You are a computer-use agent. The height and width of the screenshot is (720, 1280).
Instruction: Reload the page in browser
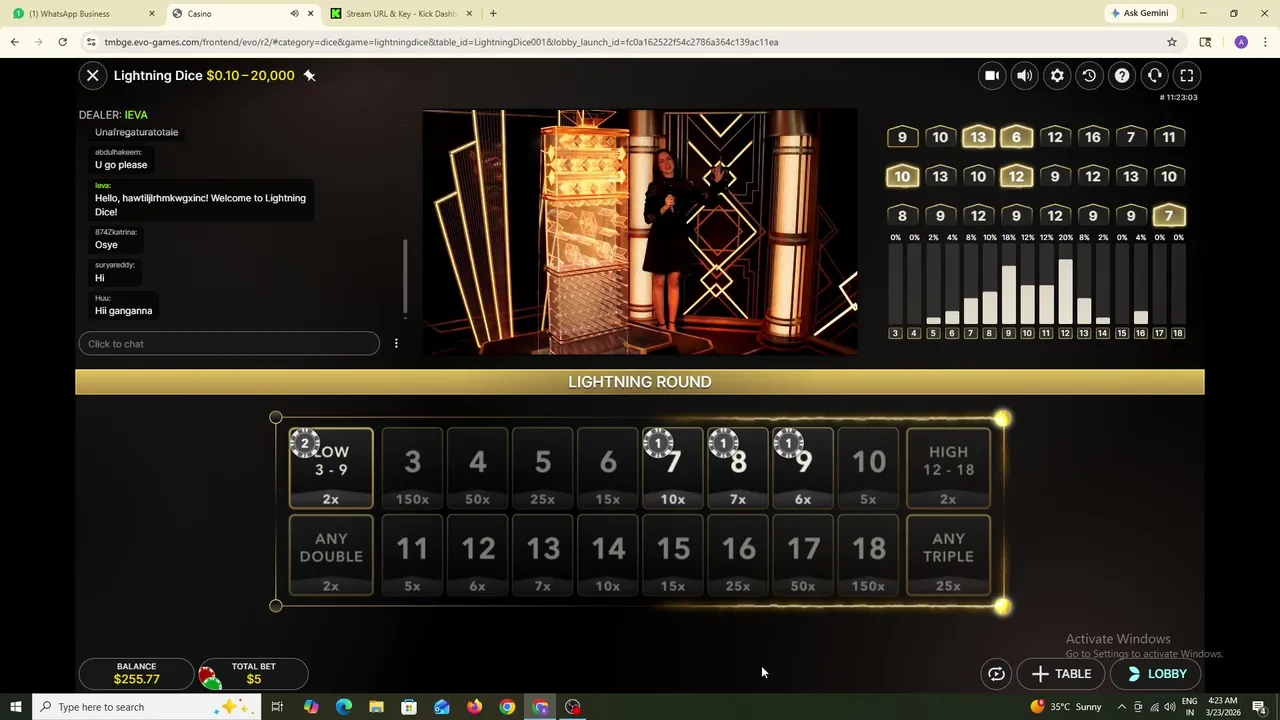(62, 42)
